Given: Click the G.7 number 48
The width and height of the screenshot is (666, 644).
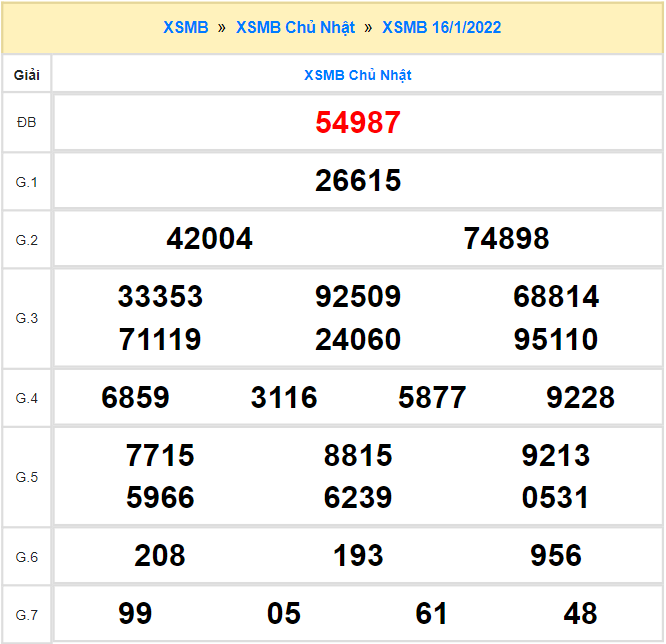Looking at the screenshot, I should (580, 613).
